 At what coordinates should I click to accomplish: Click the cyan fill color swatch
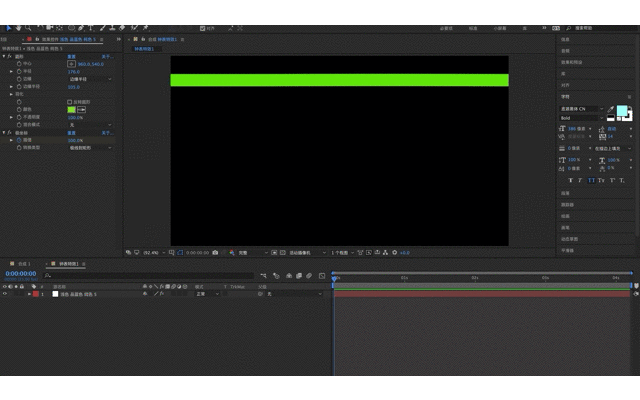click(622, 111)
